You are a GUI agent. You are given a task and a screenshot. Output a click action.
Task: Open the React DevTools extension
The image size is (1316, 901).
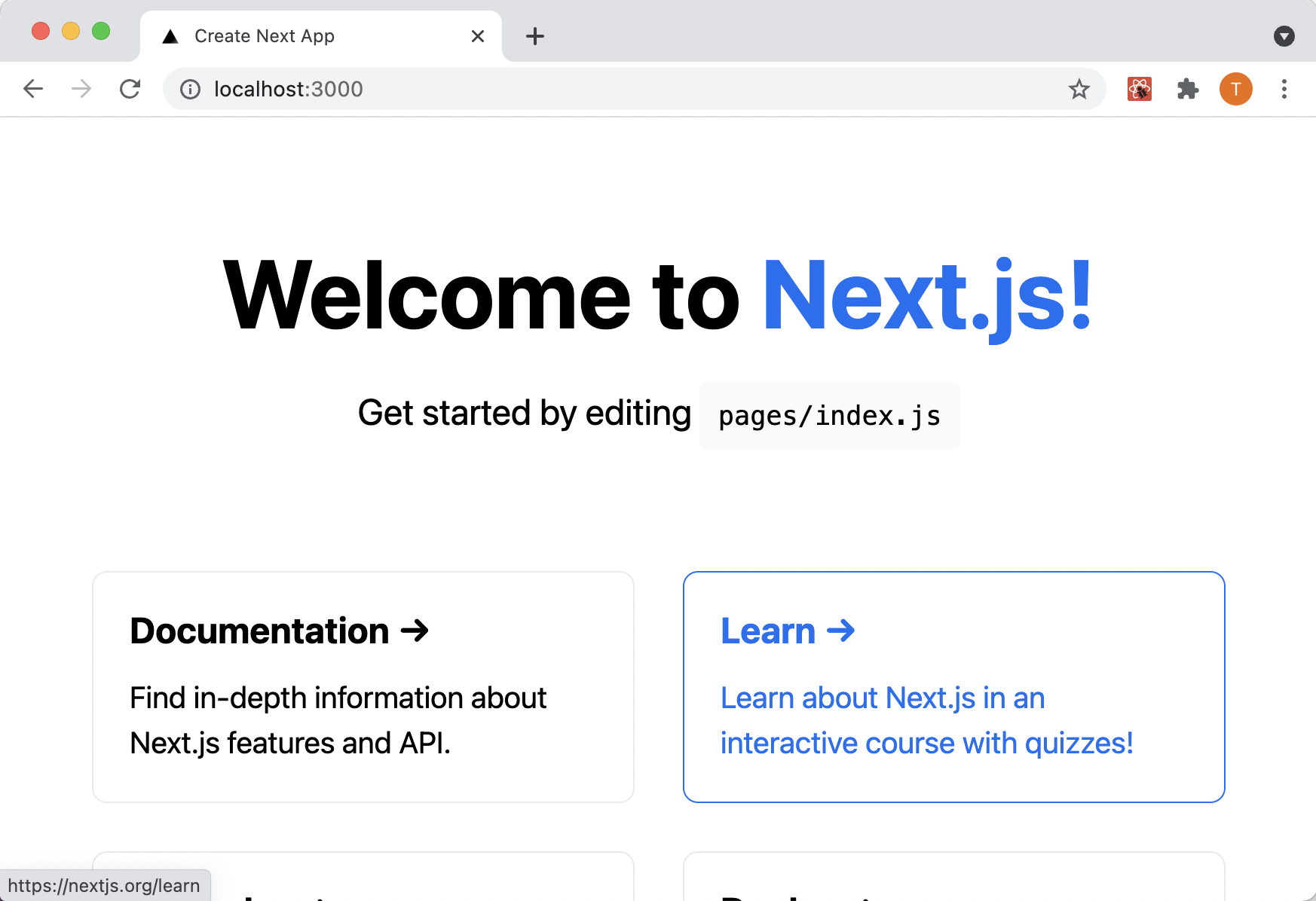click(1140, 89)
